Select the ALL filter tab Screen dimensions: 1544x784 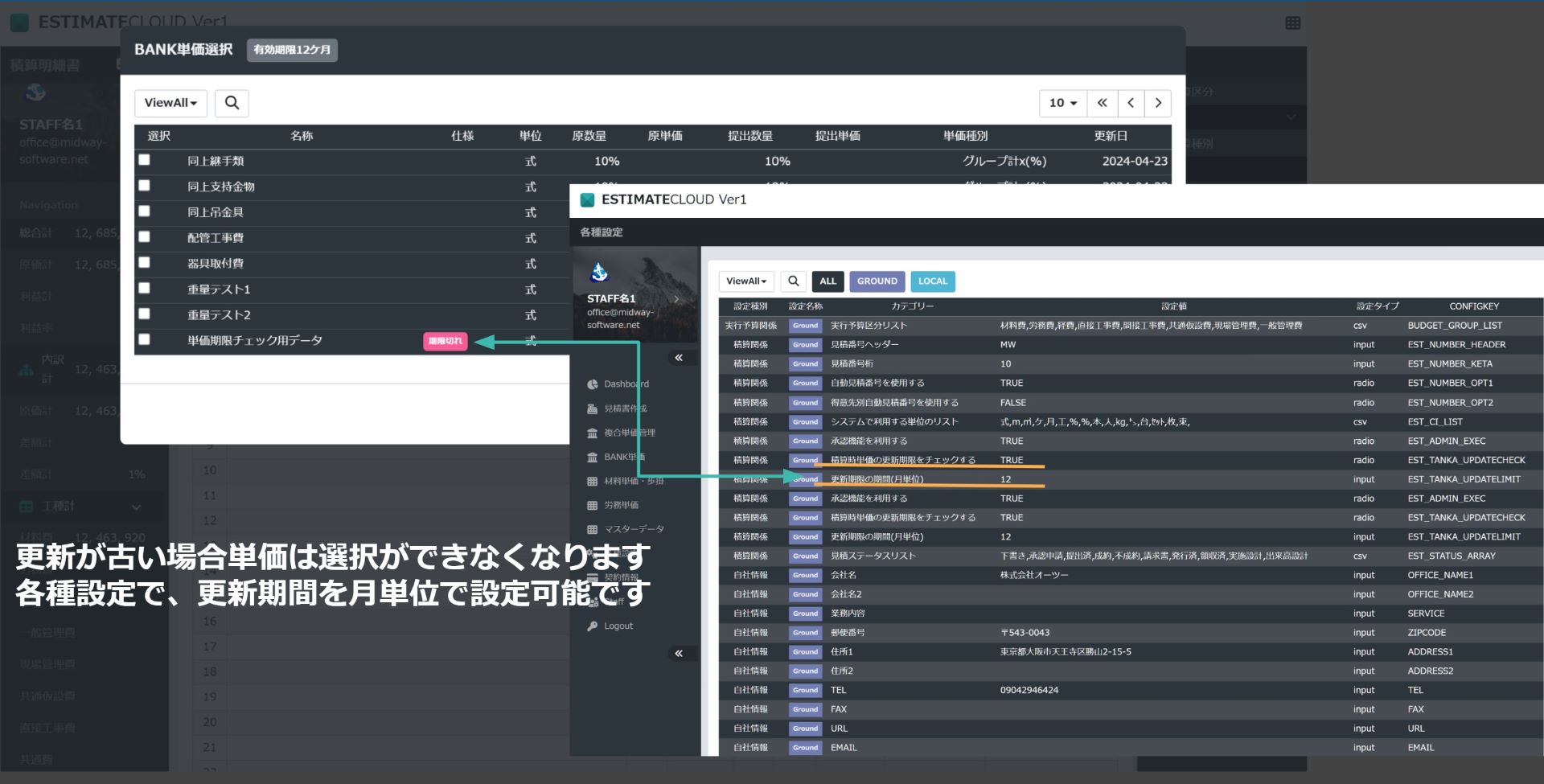pos(828,281)
